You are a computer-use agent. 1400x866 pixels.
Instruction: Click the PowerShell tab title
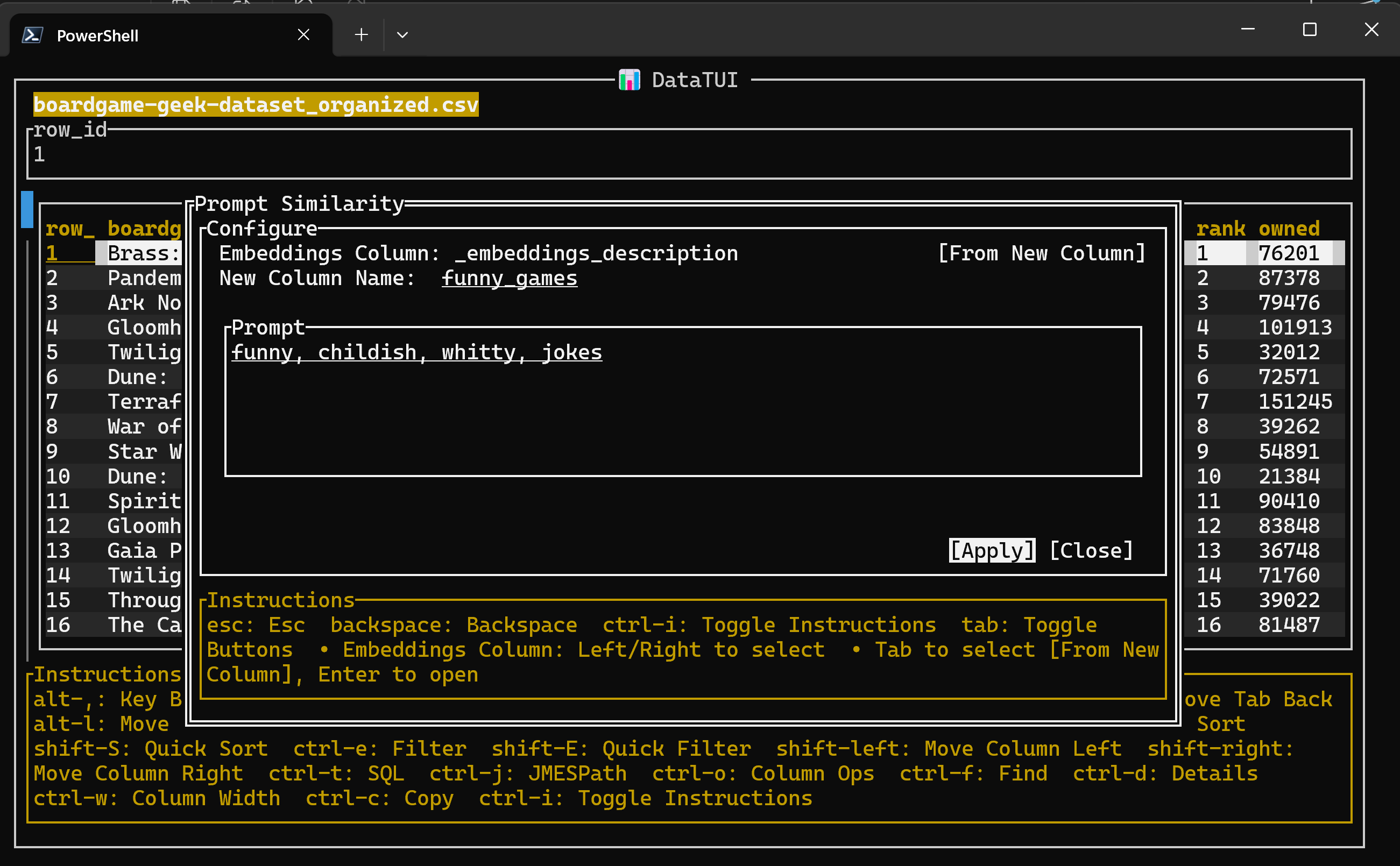tap(97, 36)
